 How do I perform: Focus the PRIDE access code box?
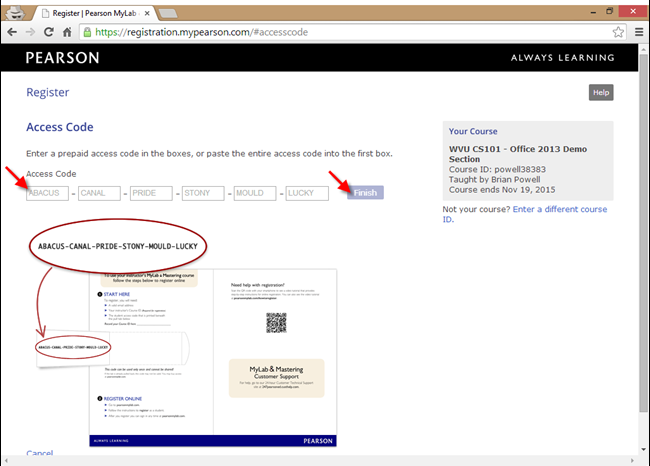(151, 193)
